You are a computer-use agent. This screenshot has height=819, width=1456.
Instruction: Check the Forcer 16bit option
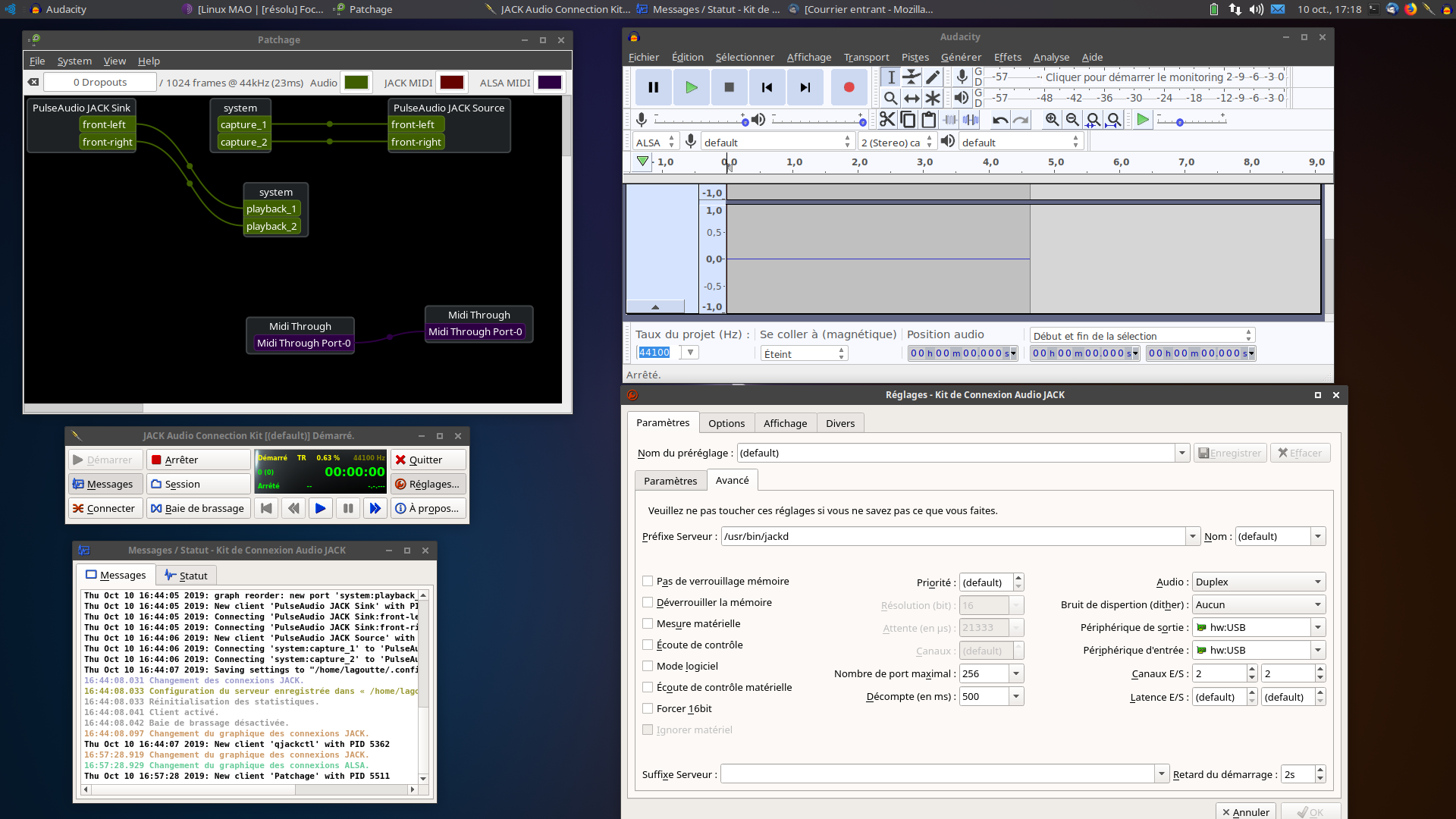point(648,708)
